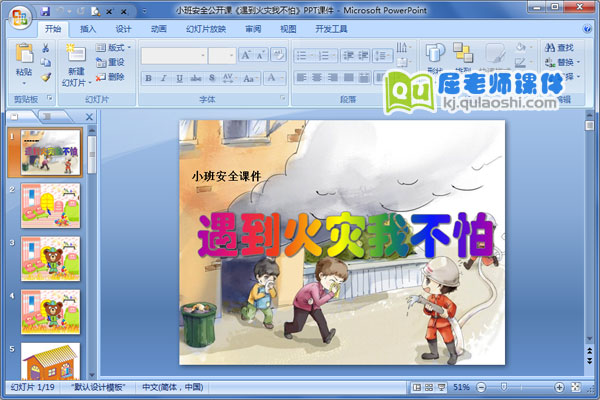Screen dimensions: 600x400
Task: Activate the Format Painter brush
Action: coord(46,77)
